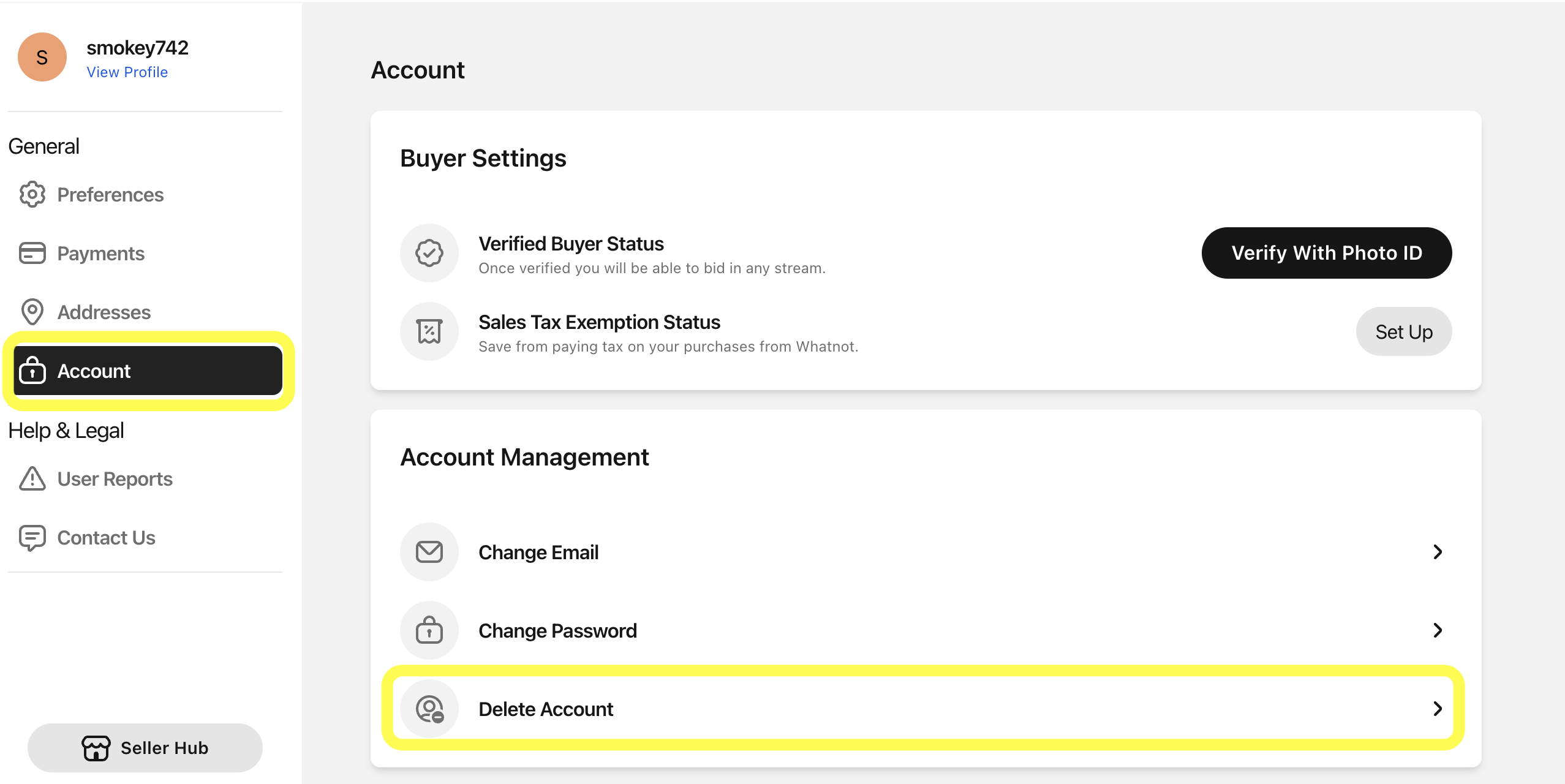Click the Delete Account user-remove icon
This screenshot has width=1565, height=784.
pos(429,709)
